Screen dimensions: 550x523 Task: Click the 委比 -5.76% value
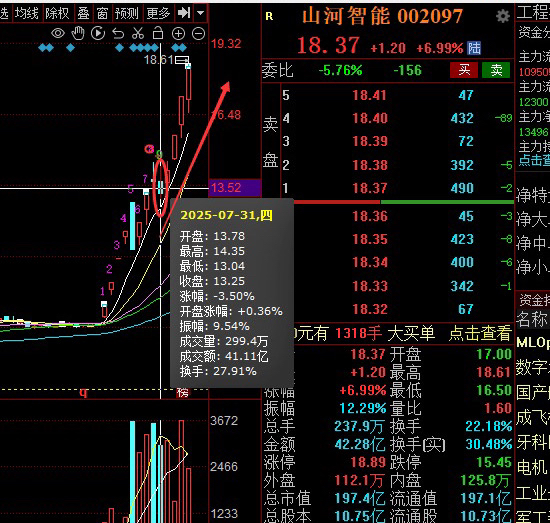(340, 71)
